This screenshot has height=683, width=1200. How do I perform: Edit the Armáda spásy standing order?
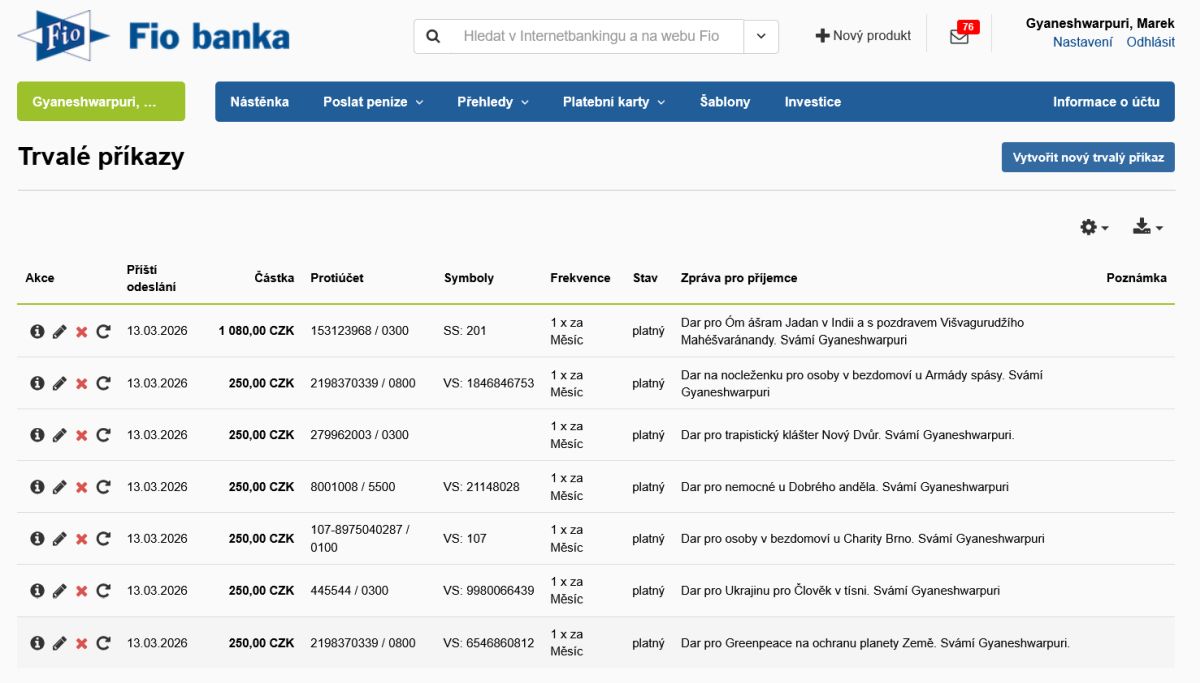pyautogui.click(x=59, y=383)
